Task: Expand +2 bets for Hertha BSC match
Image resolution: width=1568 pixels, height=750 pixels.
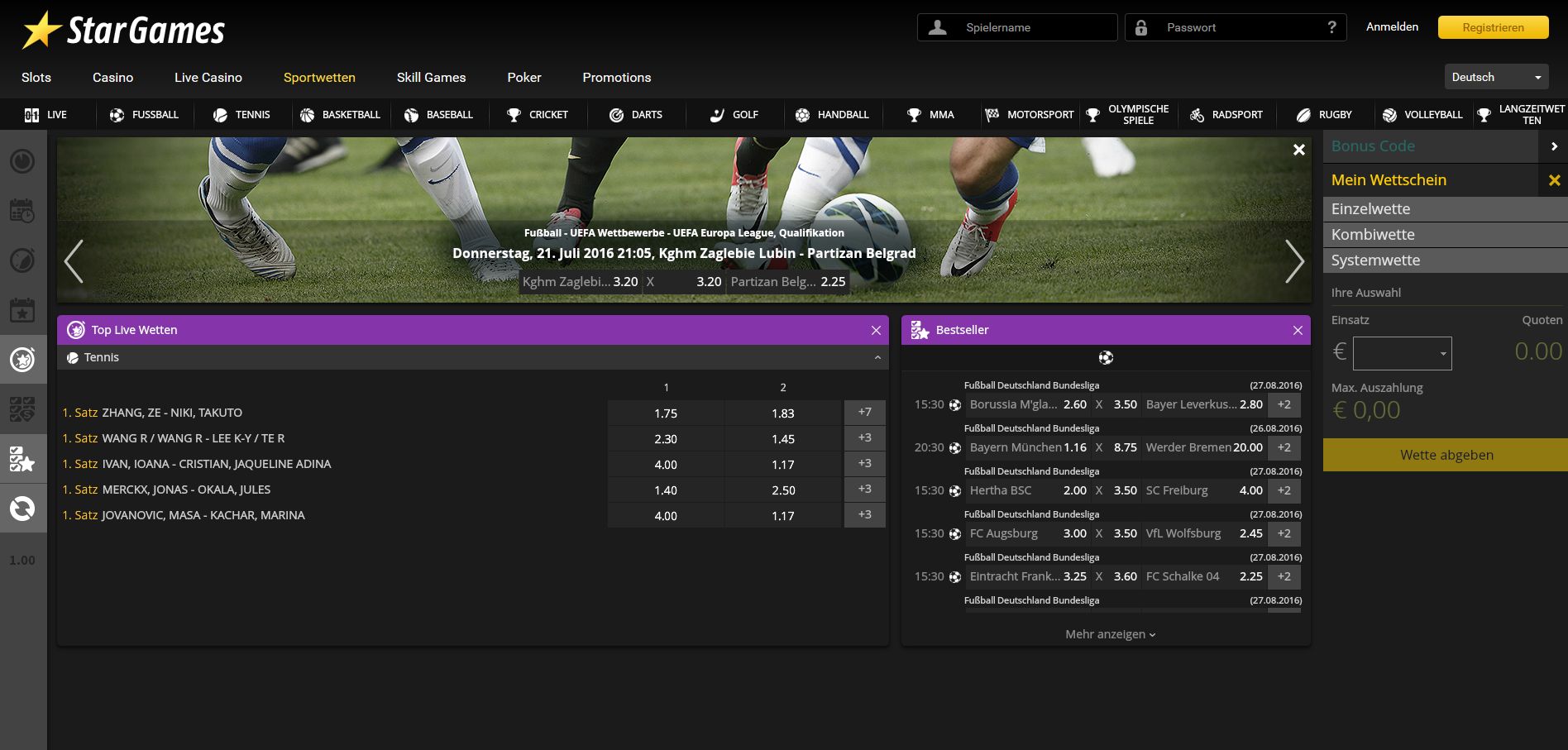Action: (1284, 490)
